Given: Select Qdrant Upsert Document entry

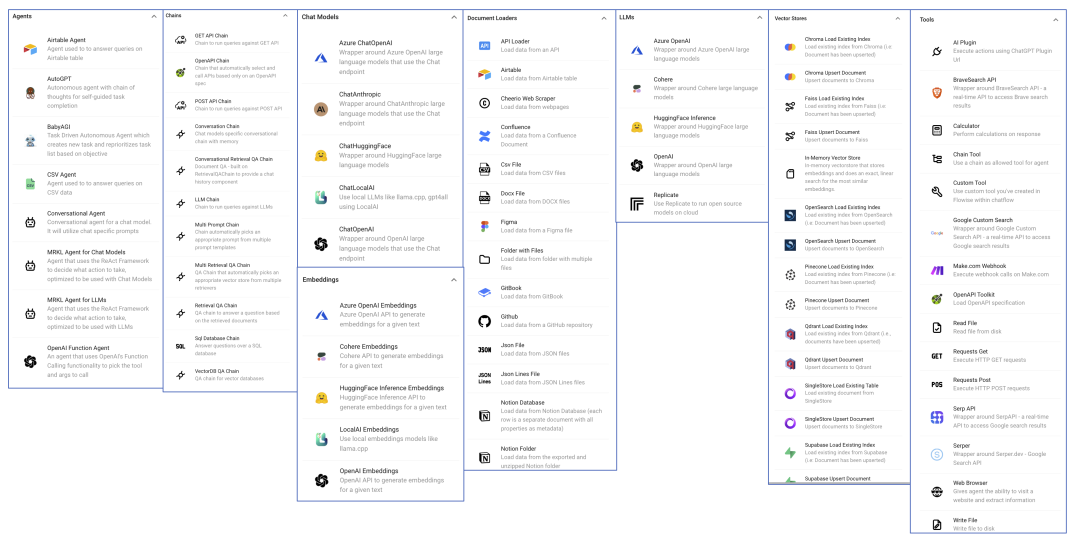Looking at the screenshot, I should tap(840, 363).
